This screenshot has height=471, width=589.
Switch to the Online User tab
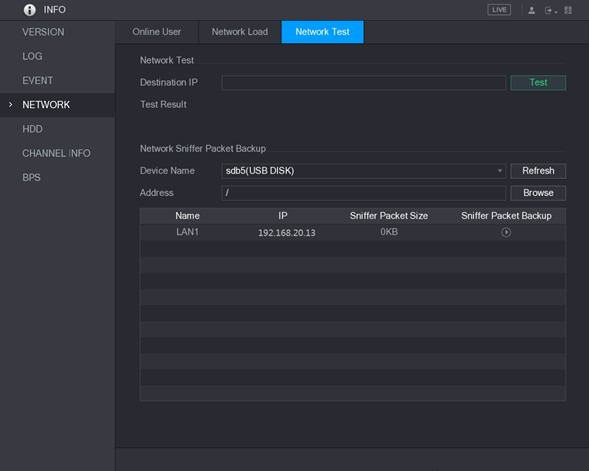(157, 32)
